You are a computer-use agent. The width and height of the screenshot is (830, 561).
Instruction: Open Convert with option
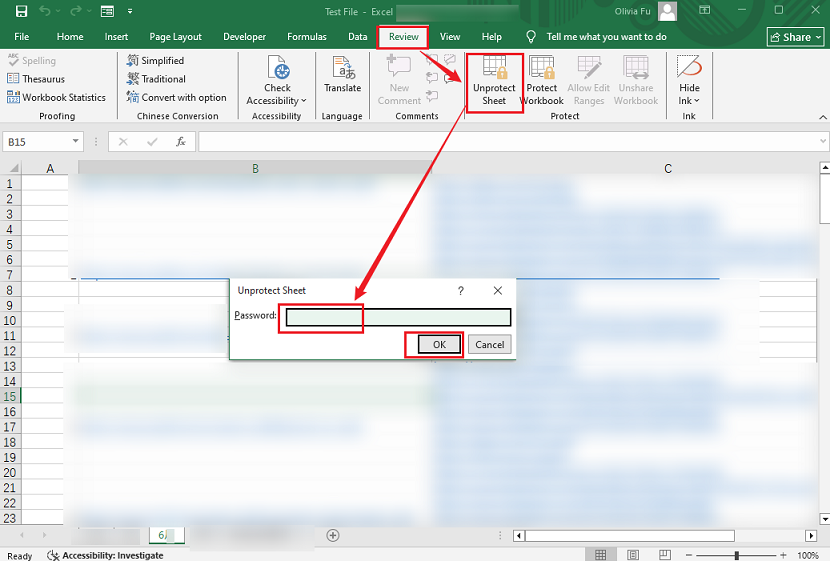click(x=176, y=97)
